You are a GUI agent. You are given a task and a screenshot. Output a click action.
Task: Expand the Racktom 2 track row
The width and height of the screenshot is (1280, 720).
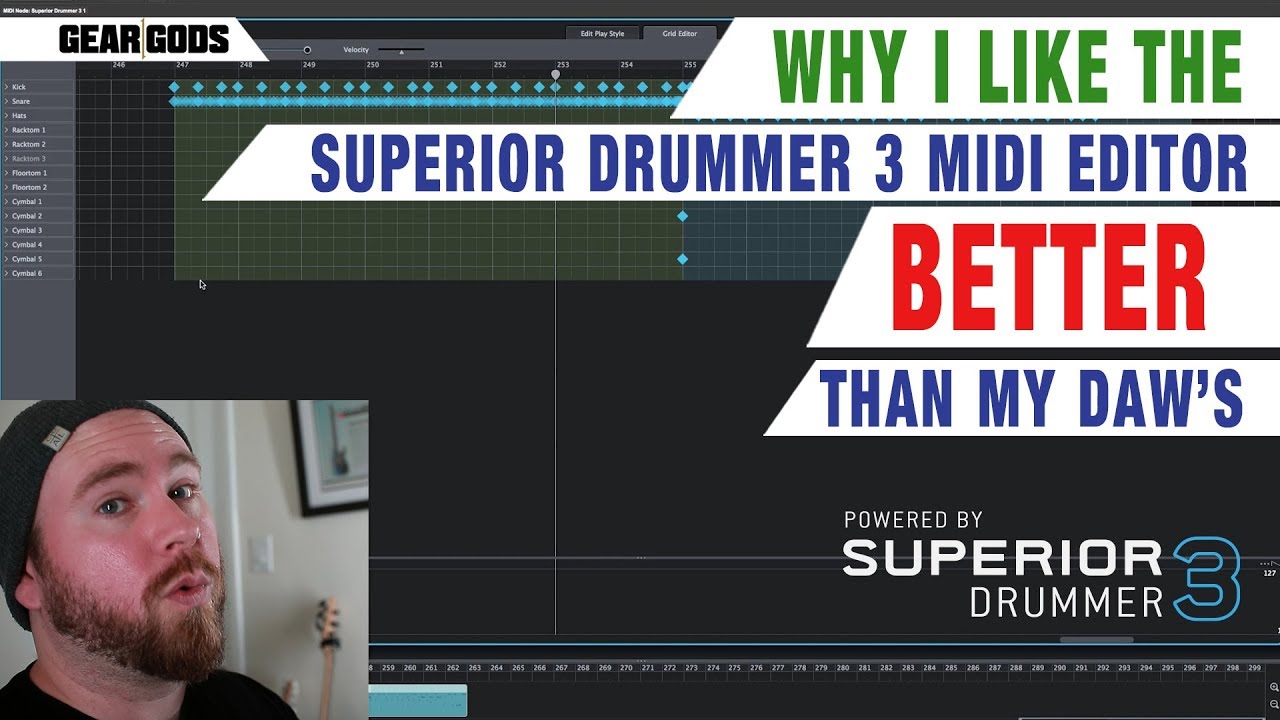click(6, 144)
